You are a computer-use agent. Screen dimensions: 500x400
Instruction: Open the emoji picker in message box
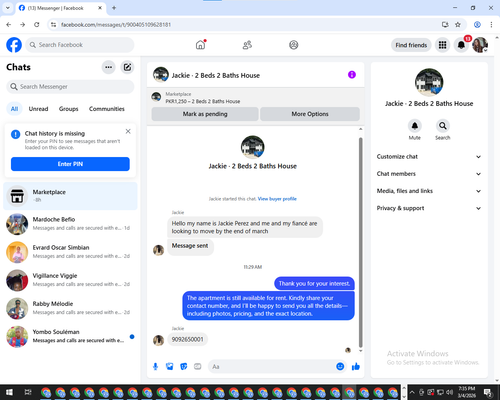(340, 367)
